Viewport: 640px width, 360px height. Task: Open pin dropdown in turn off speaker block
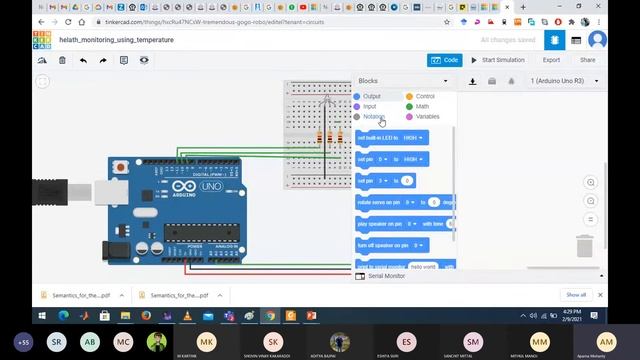click(418, 245)
